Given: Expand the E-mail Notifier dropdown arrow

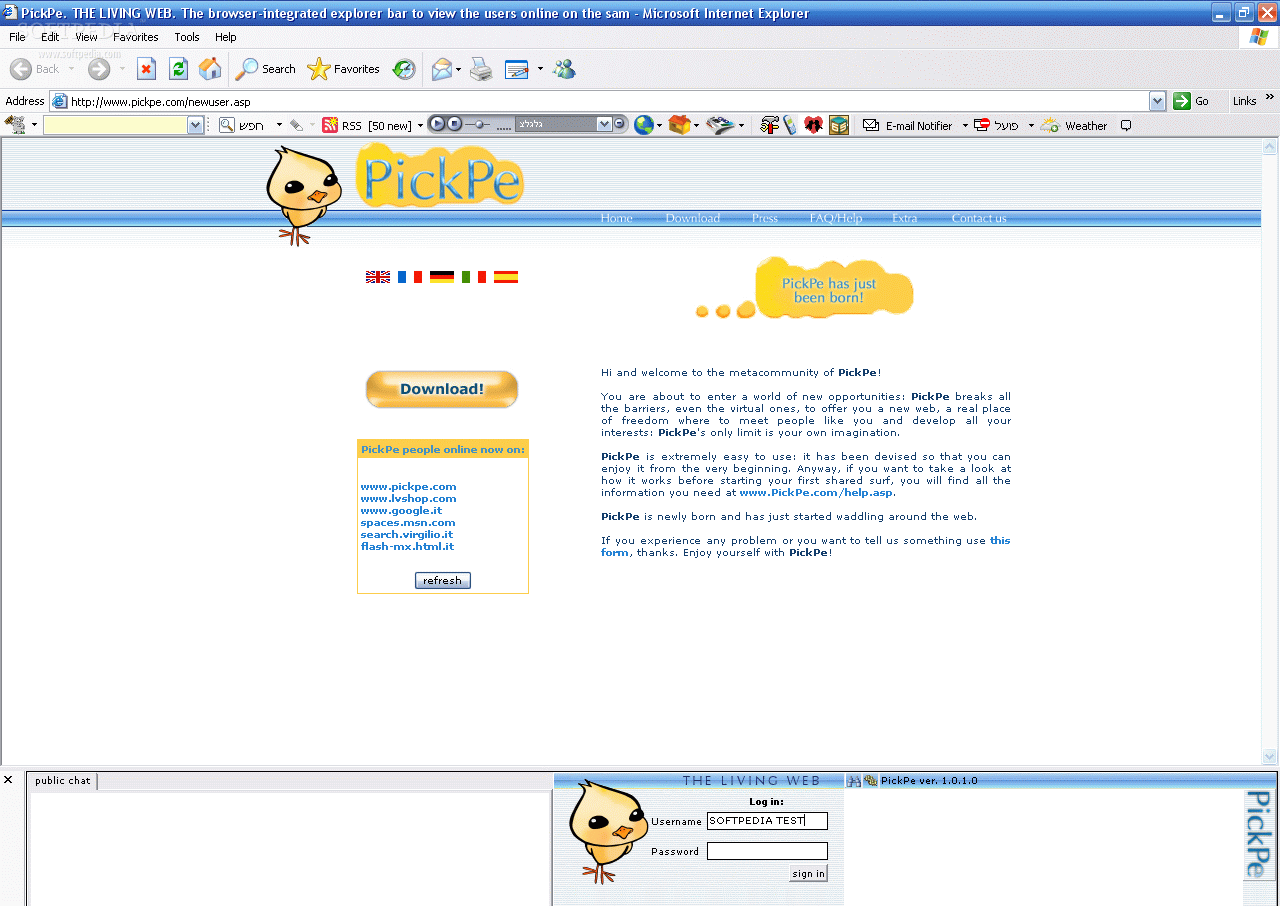Looking at the screenshot, I should [x=965, y=126].
